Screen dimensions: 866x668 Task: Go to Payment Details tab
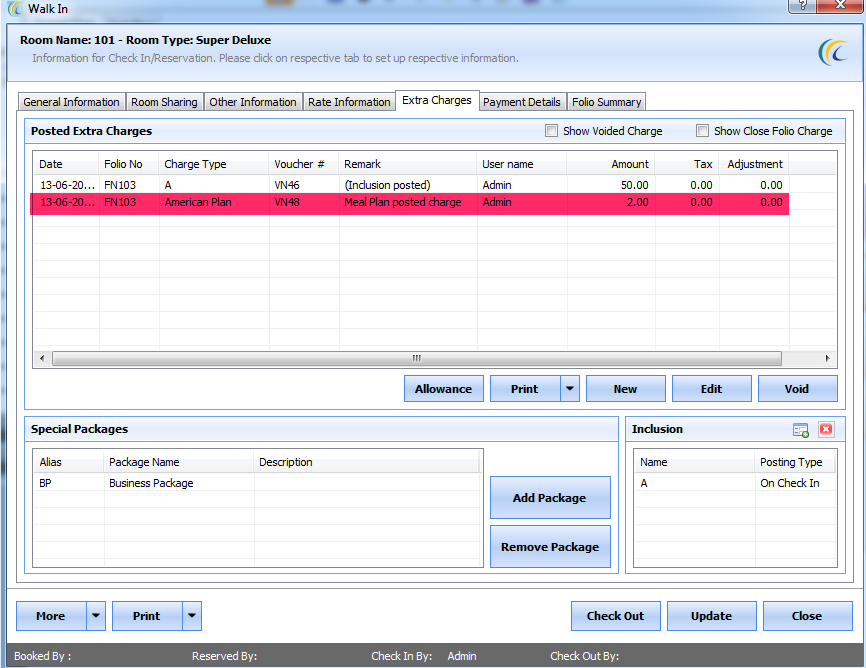pyautogui.click(x=522, y=102)
